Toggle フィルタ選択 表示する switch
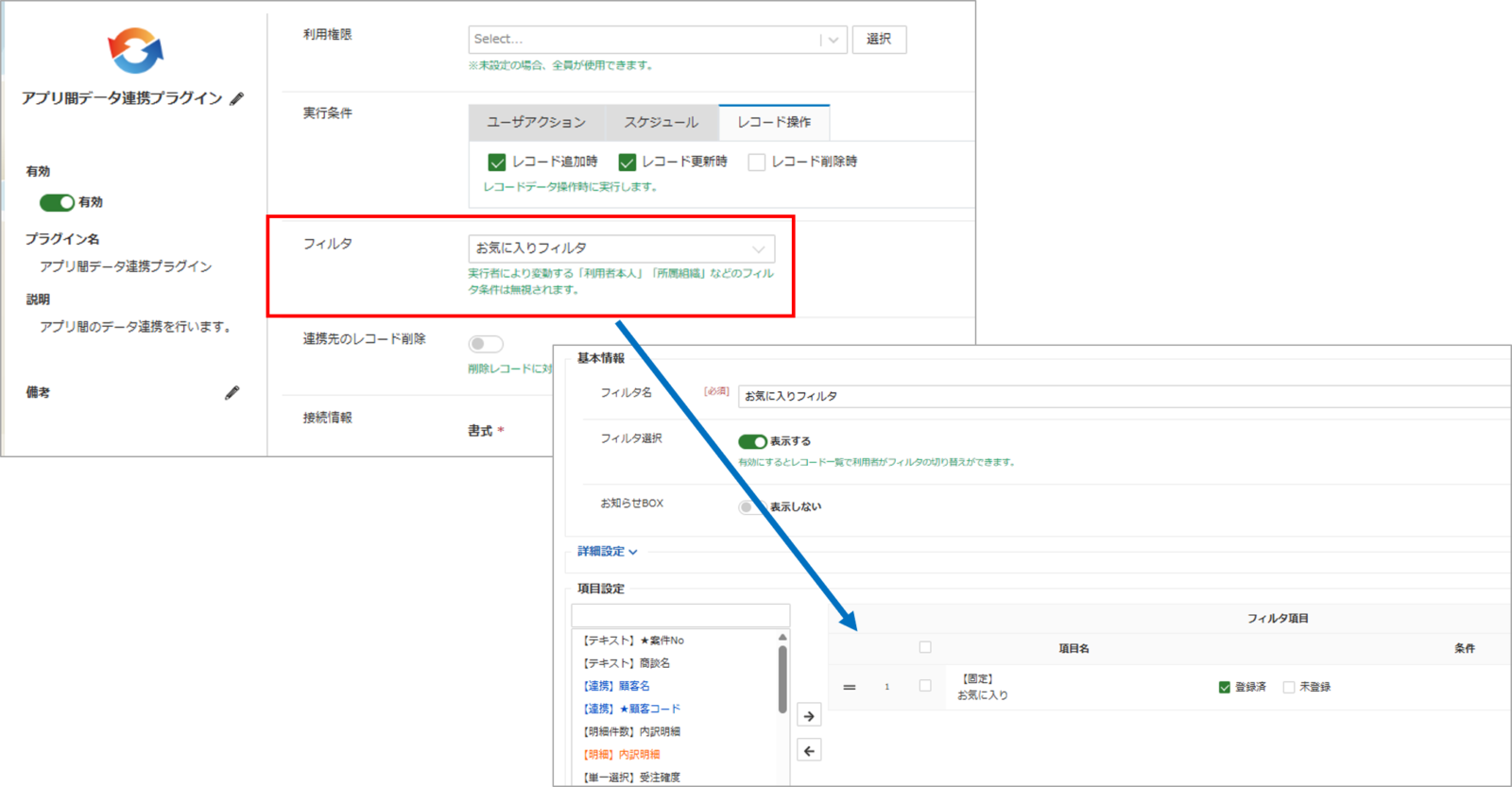This screenshot has width=1512, height=787. point(753,441)
